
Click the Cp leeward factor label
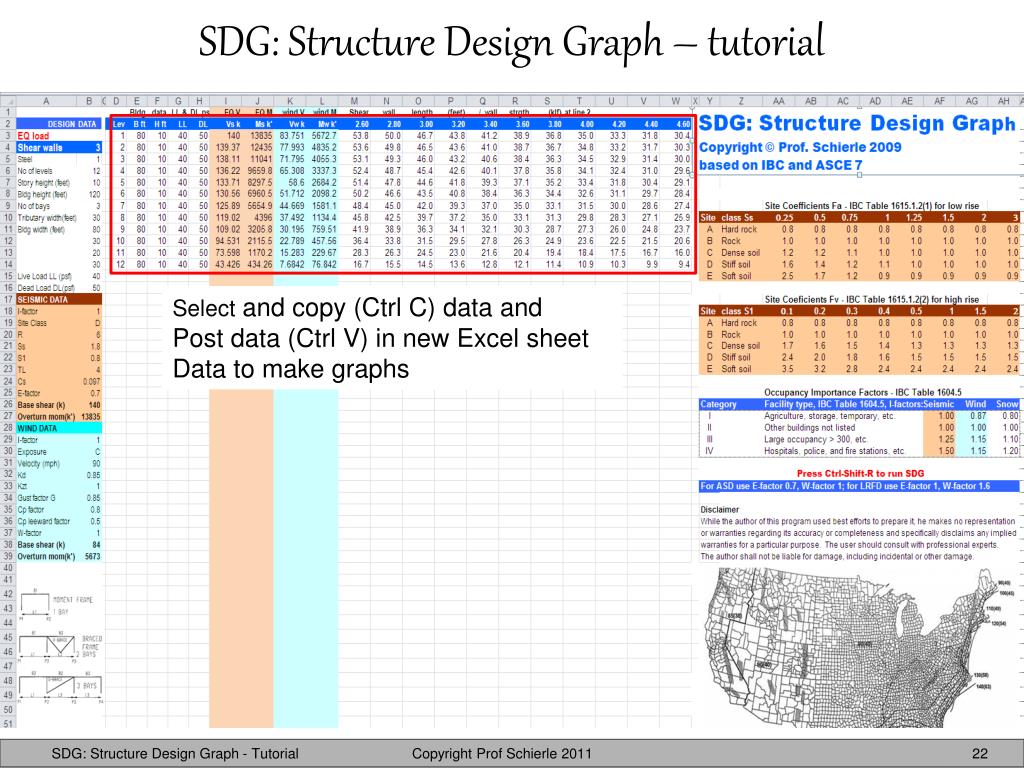point(41,522)
